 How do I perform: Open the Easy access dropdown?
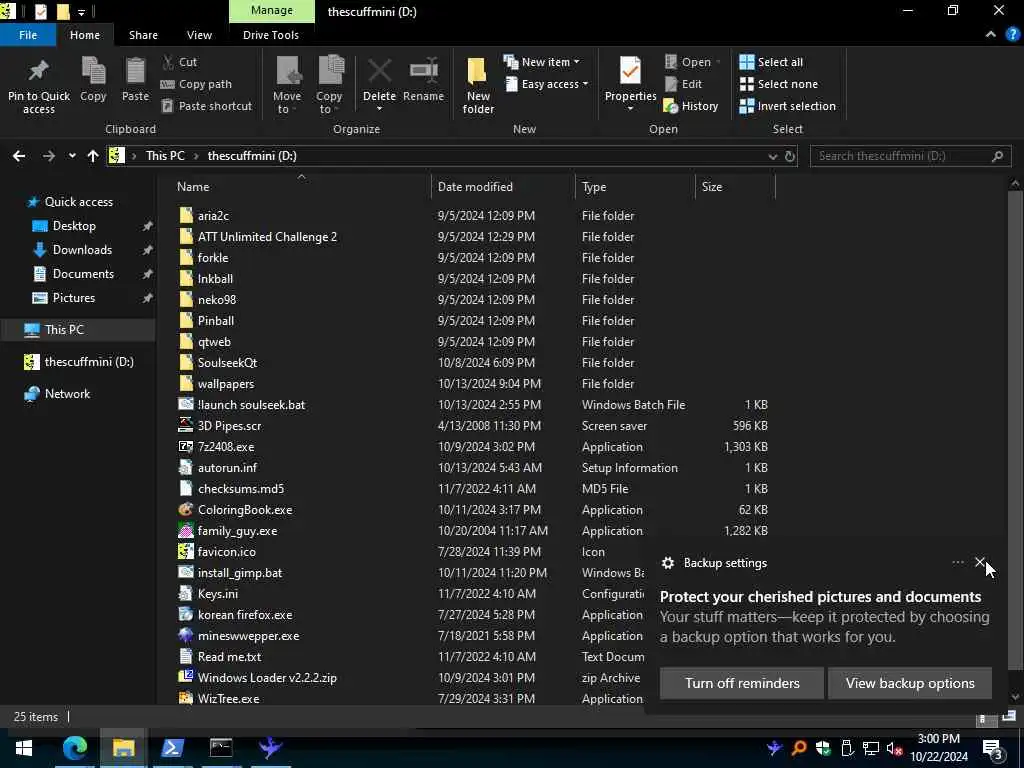click(547, 84)
